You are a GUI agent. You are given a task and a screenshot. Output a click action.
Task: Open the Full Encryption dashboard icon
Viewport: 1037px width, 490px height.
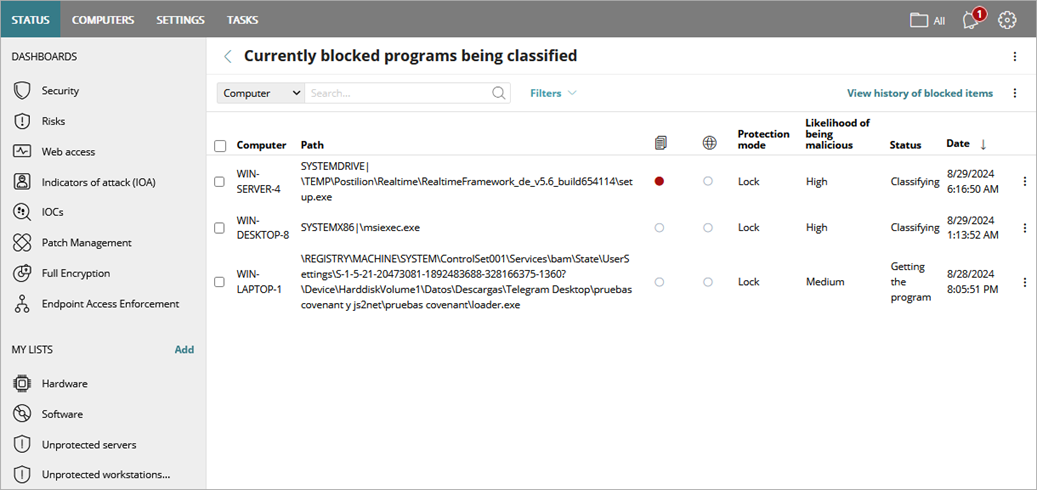pos(22,273)
